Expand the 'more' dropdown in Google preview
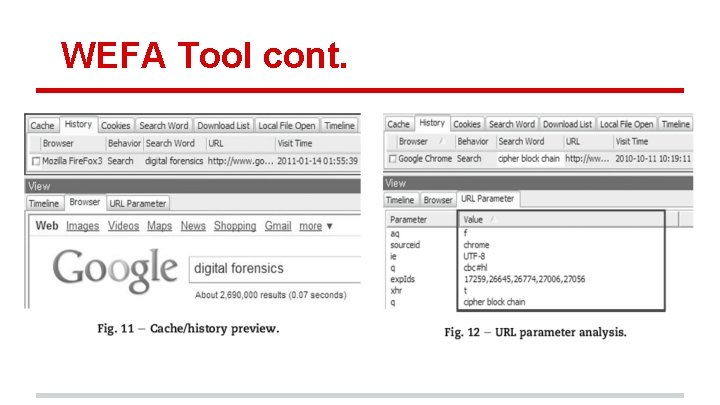Screen dimensions: 720x405 [316, 226]
